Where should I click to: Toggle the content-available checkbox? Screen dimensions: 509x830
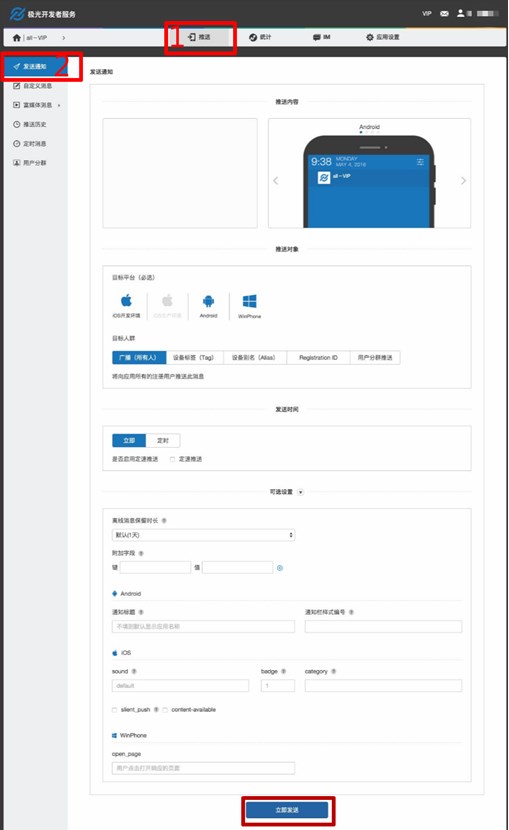[165, 710]
